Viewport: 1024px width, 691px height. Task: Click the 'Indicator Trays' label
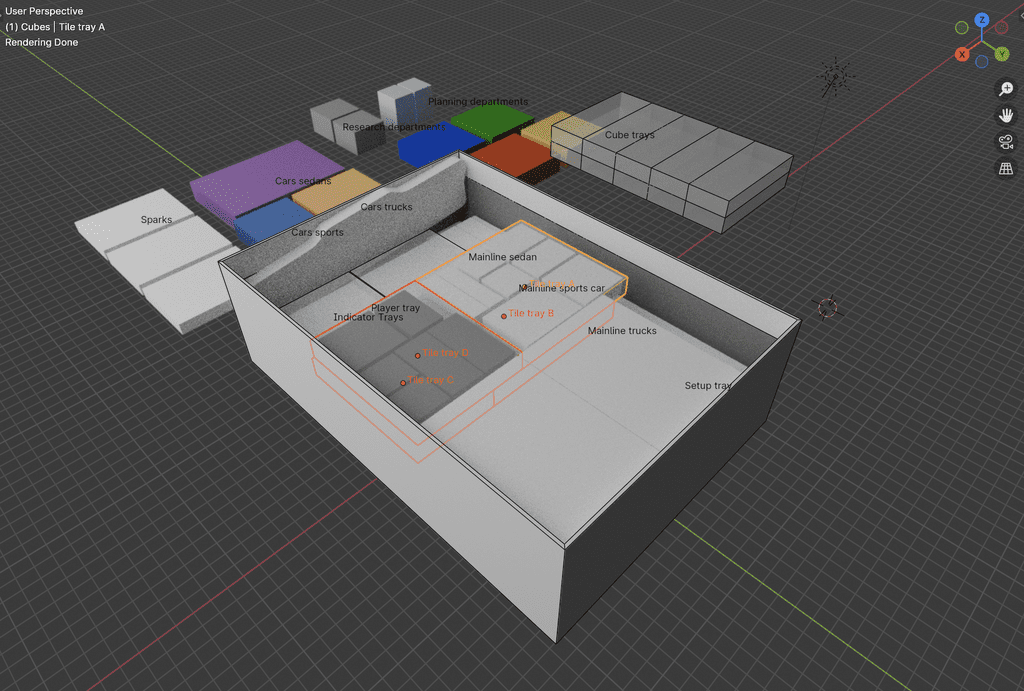[x=368, y=317]
